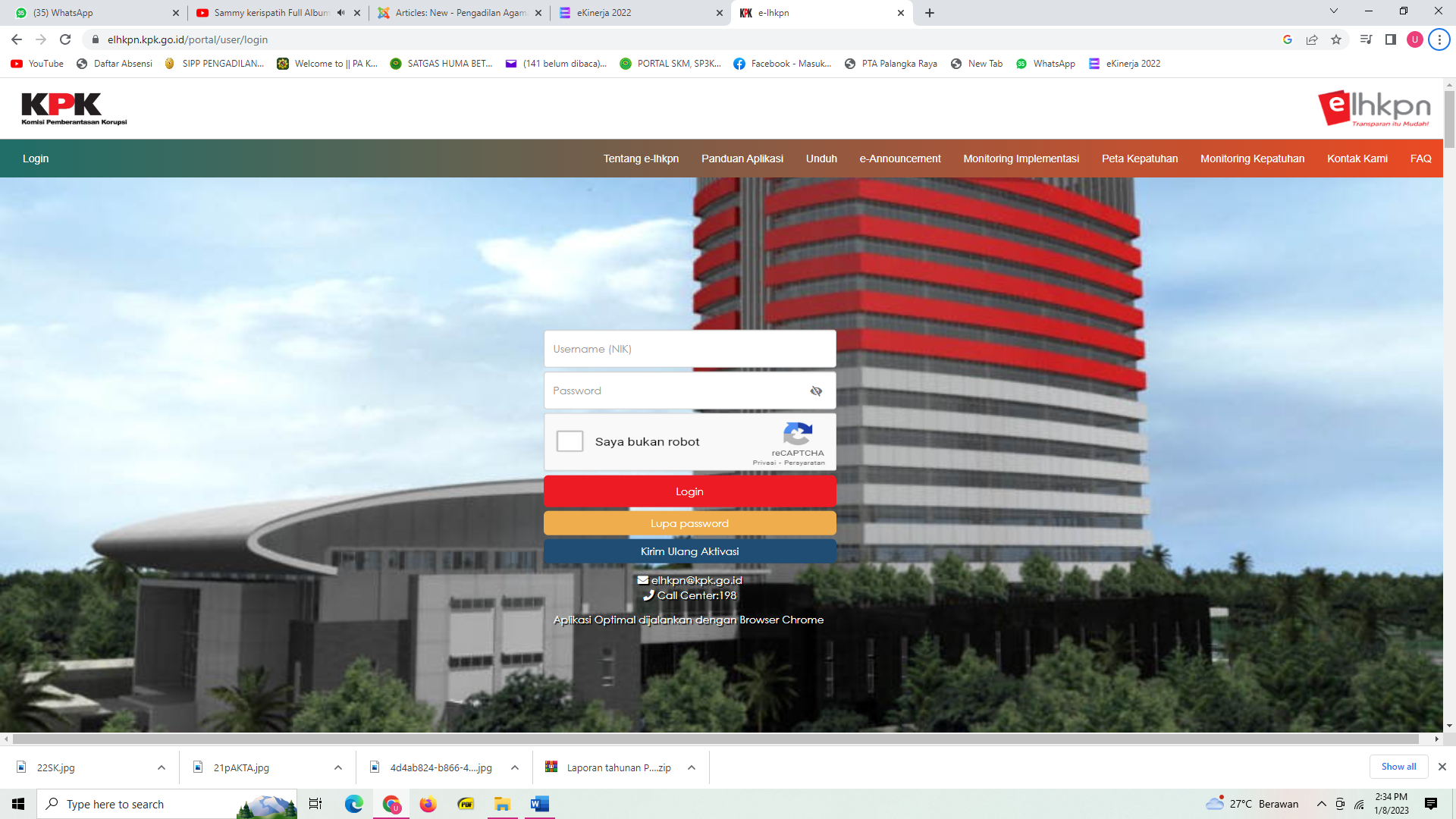Click the horizontal scrollbar at page bottom

715,739
